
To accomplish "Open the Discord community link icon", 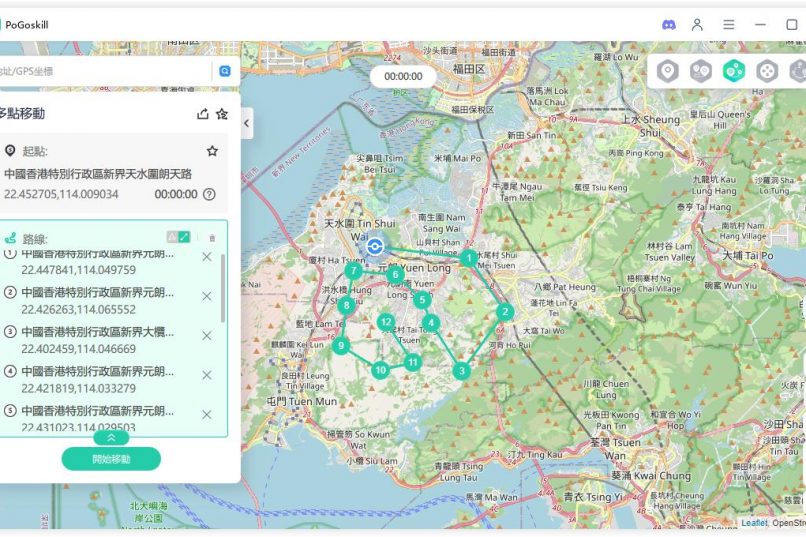I will (x=669, y=24).
